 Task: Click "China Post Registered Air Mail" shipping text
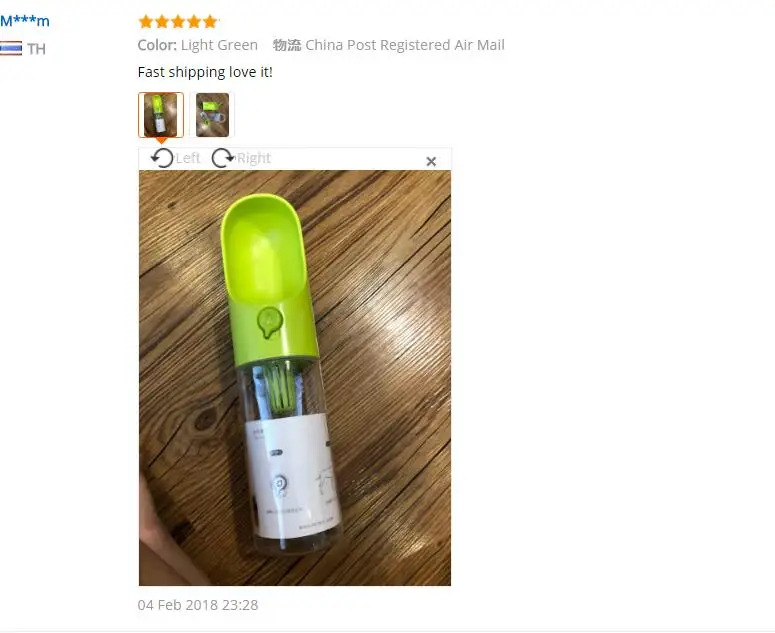(405, 45)
